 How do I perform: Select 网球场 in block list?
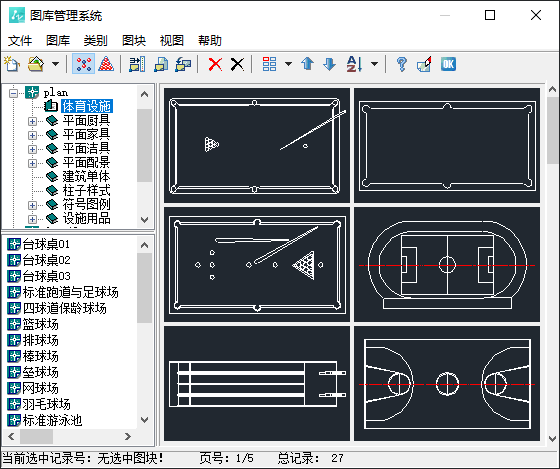pyautogui.click(x=40, y=389)
